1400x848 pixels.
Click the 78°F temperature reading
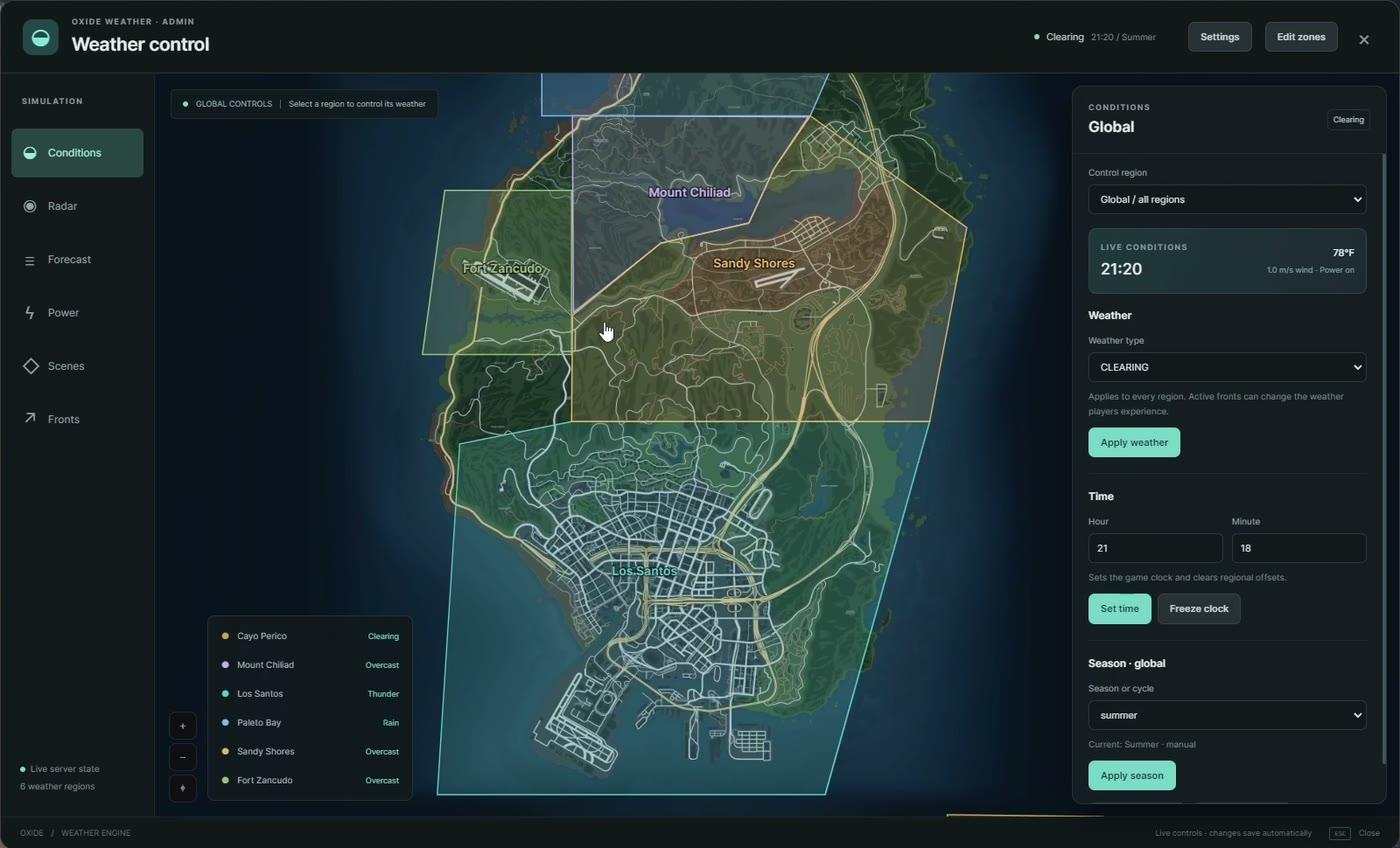[1343, 253]
